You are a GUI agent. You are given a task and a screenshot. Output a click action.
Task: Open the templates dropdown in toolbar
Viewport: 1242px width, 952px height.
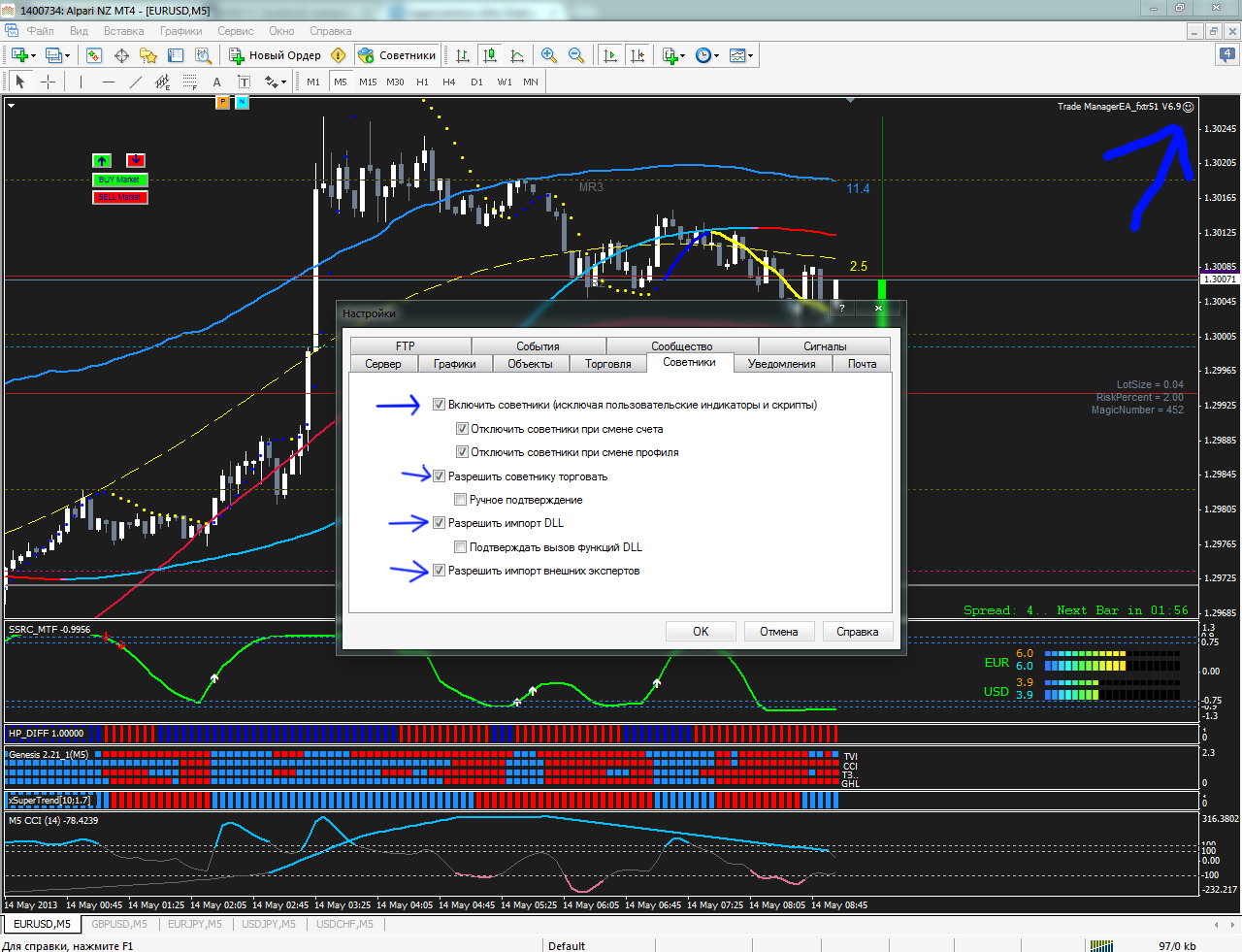[750, 56]
